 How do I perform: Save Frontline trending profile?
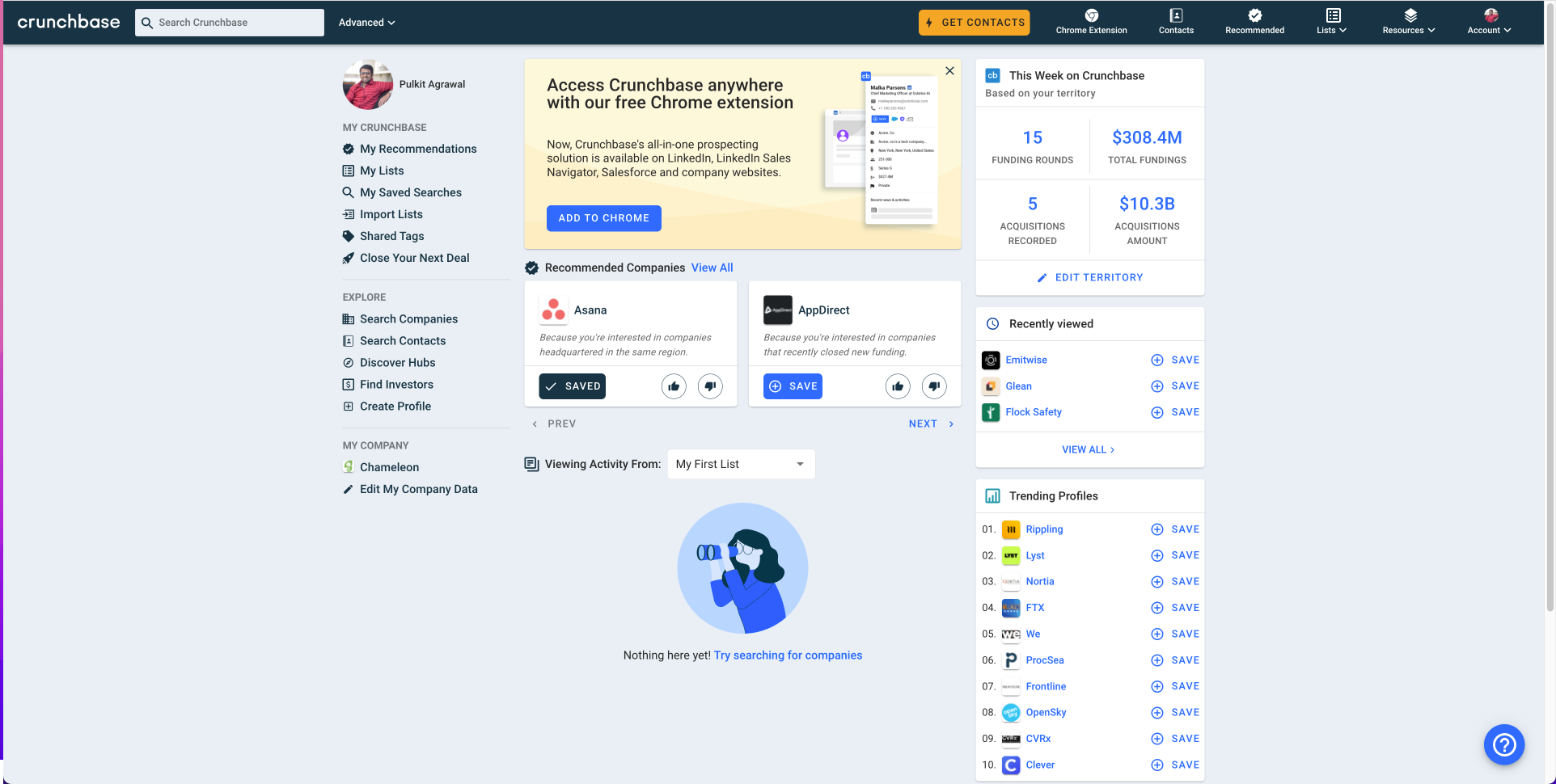click(x=1175, y=686)
